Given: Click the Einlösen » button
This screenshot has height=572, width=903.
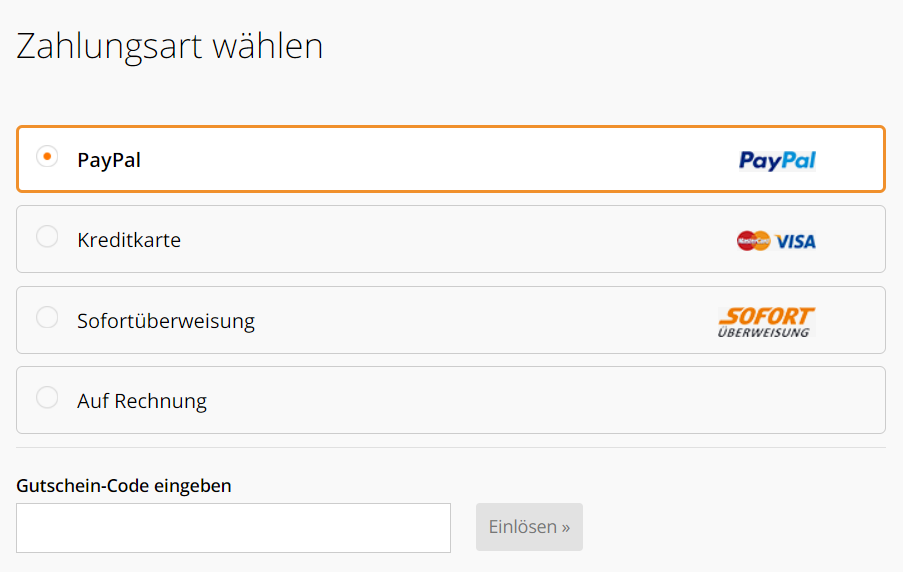Looking at the screenshot, I should point(529,526).
